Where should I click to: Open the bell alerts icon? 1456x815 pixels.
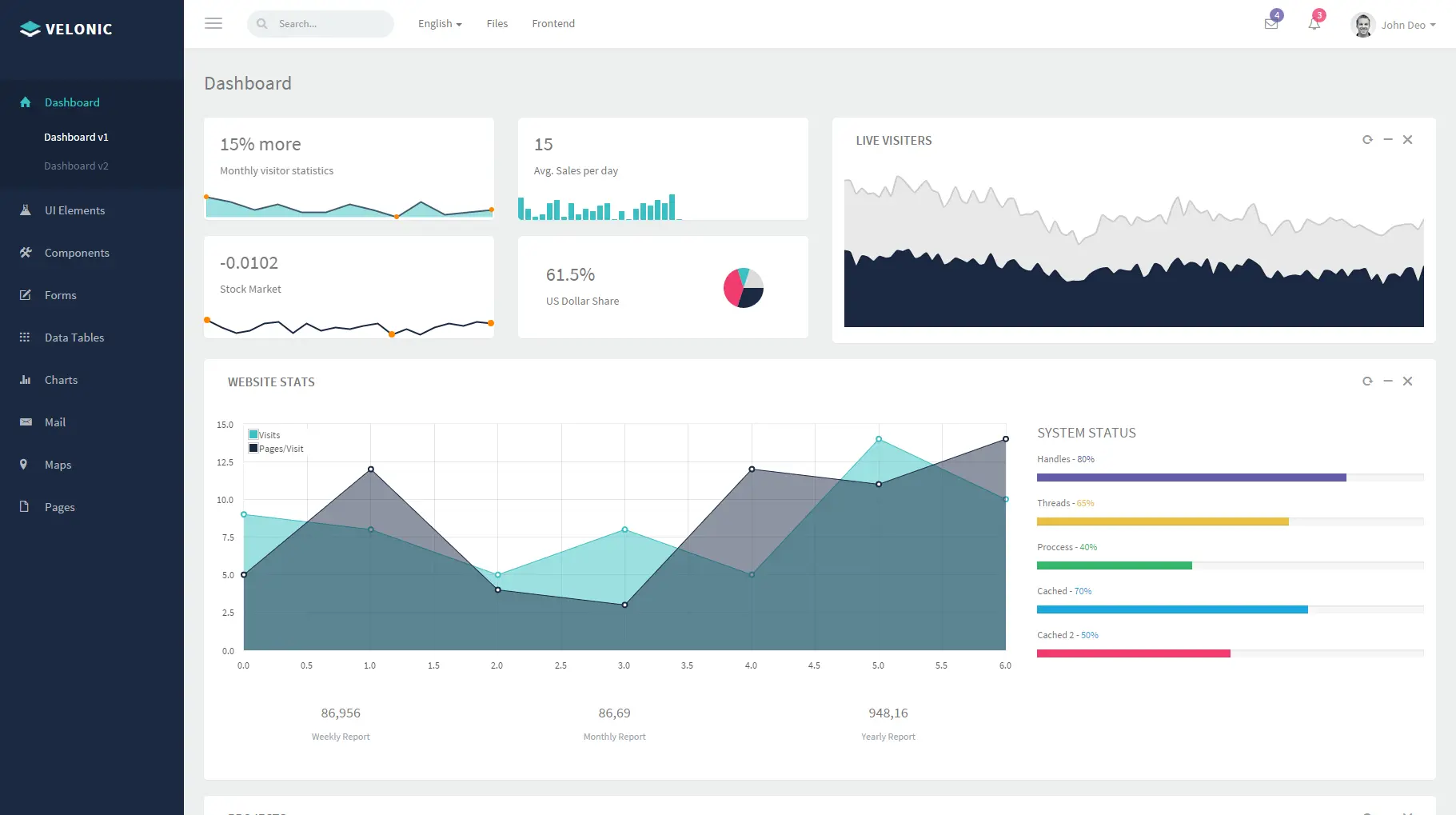point(1314,24)
